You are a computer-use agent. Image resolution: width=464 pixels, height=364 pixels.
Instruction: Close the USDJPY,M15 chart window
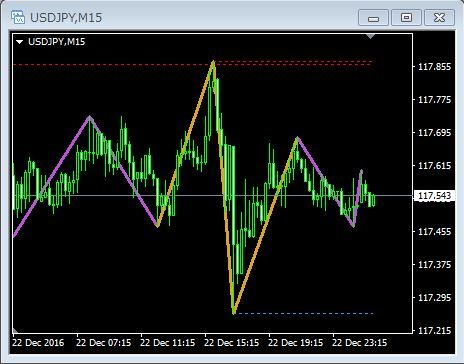(439, 18)
